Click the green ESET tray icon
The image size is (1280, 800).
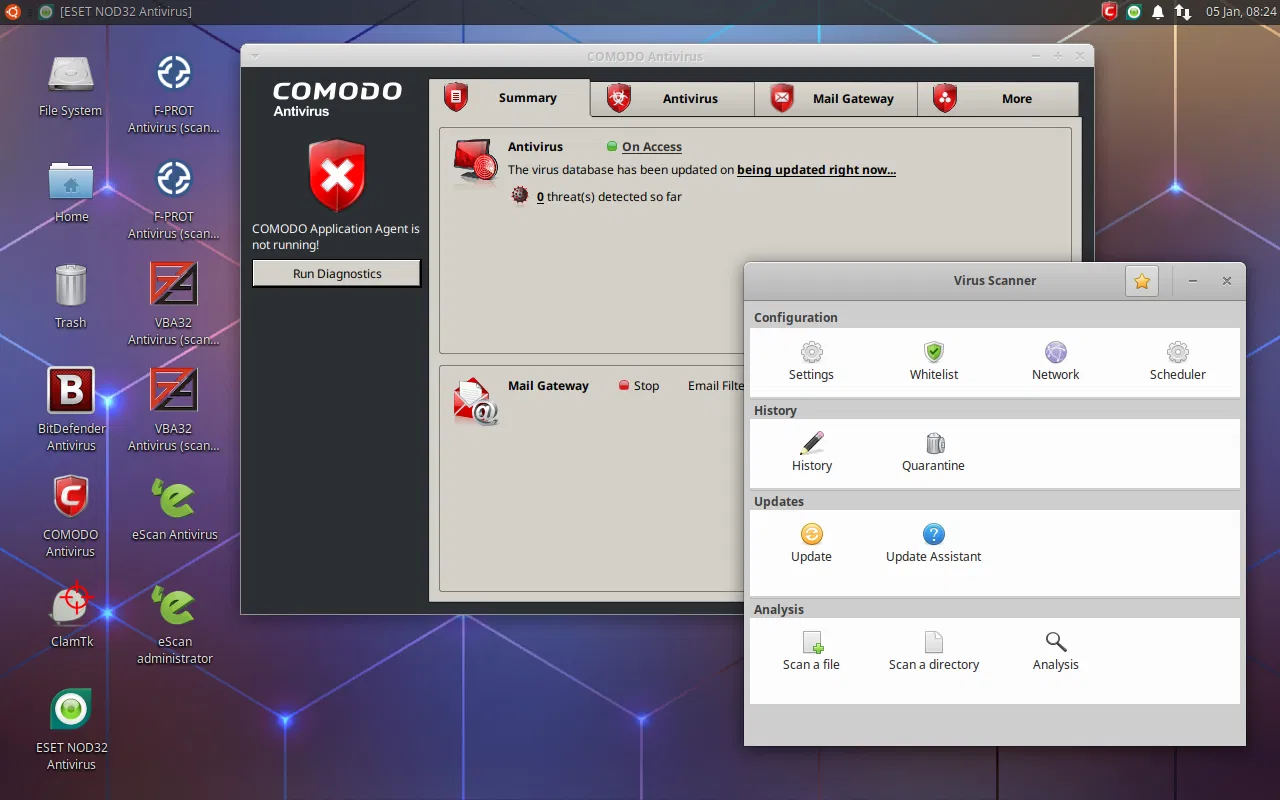click(1133, 12)
